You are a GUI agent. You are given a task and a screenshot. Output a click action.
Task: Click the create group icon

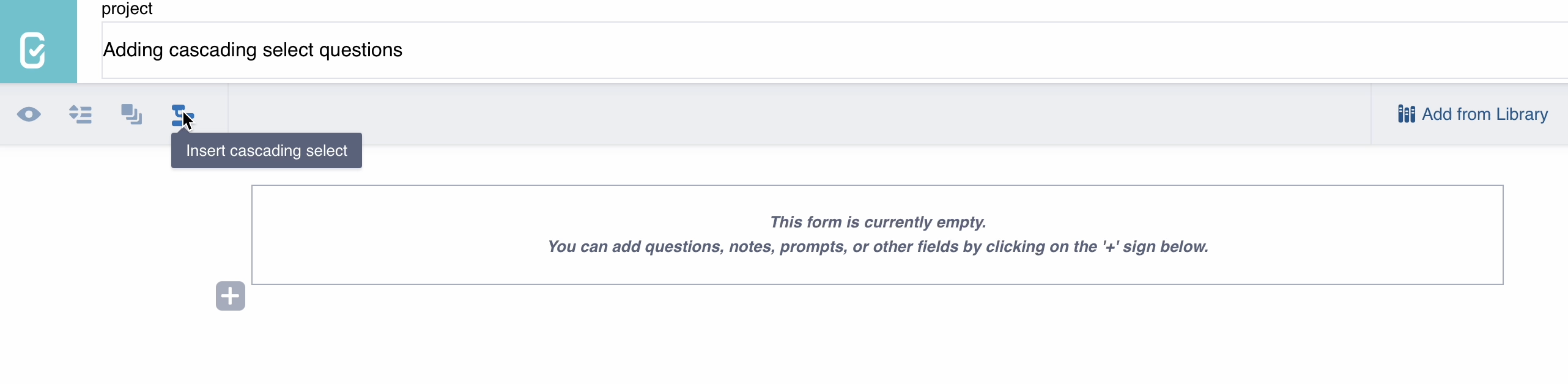coord(131,114)
